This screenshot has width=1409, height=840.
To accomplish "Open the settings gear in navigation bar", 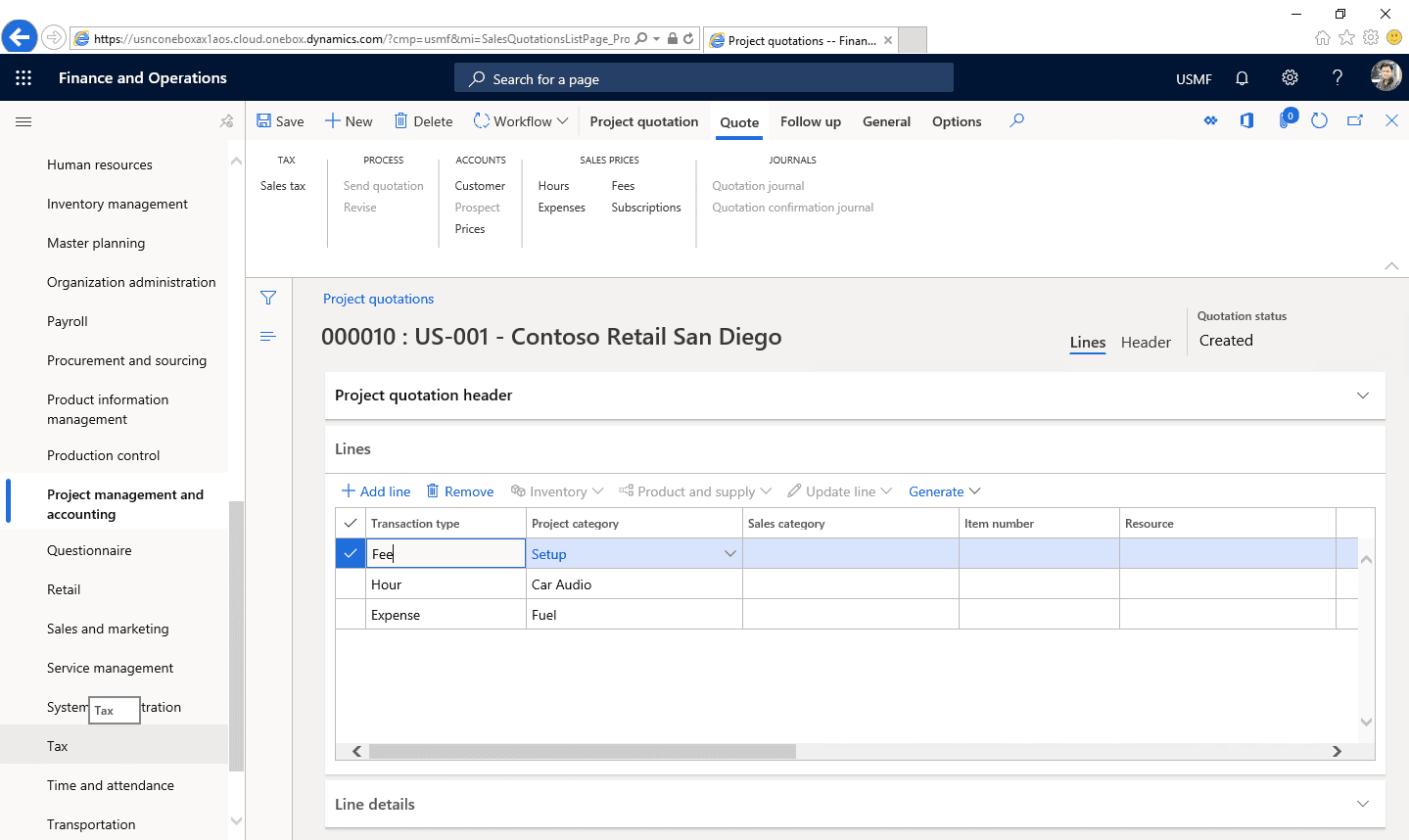I will click(x=1290, y=78).
